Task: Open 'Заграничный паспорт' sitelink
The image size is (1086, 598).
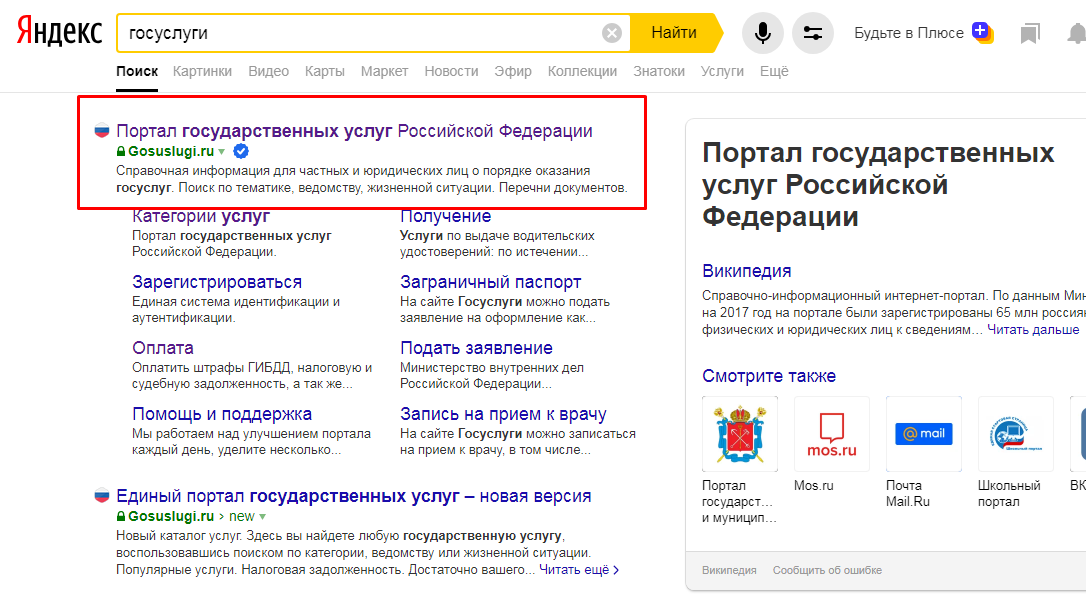Action: [490, 282]
